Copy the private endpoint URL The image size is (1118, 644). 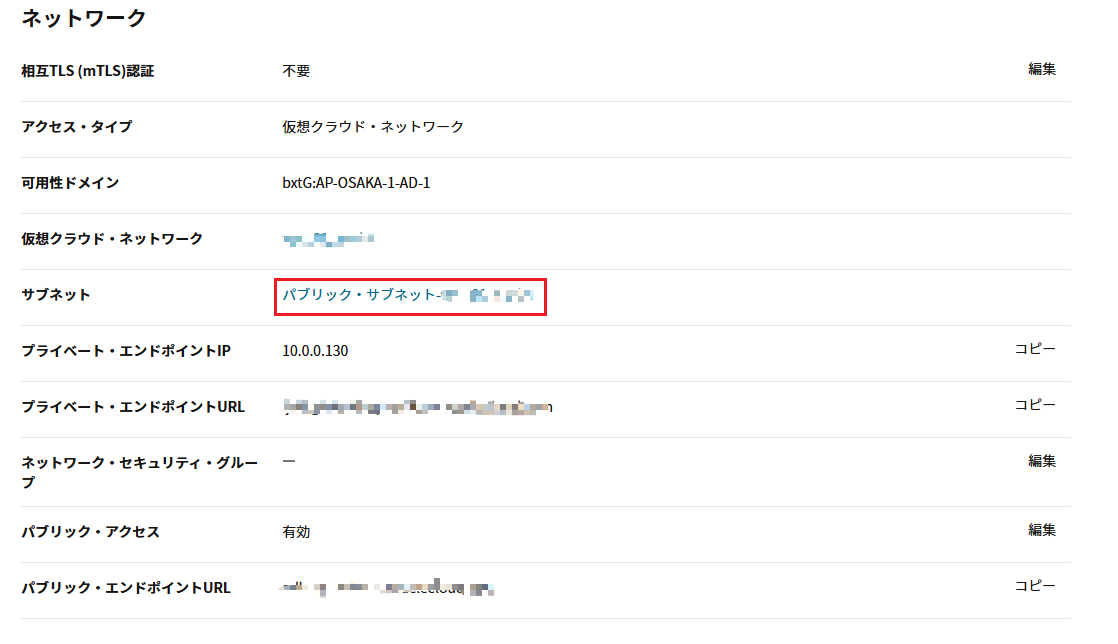pyautogui.click(x=1035, y=405)
